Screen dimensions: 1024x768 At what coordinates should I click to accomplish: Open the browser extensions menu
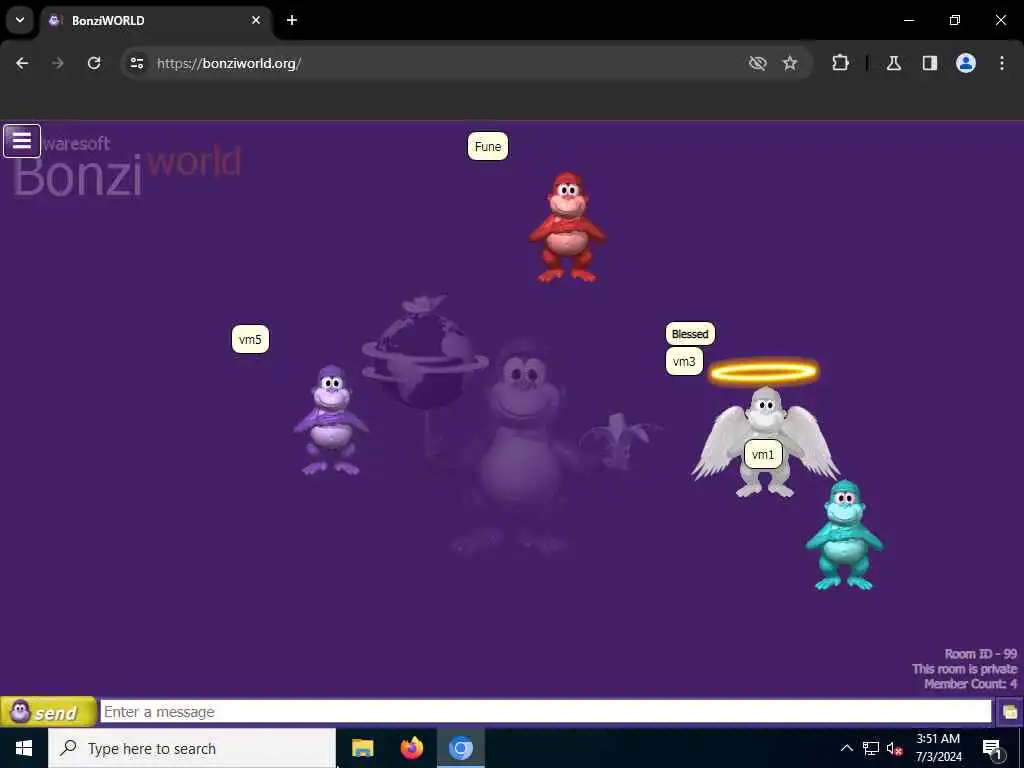[x=840, y=63]
